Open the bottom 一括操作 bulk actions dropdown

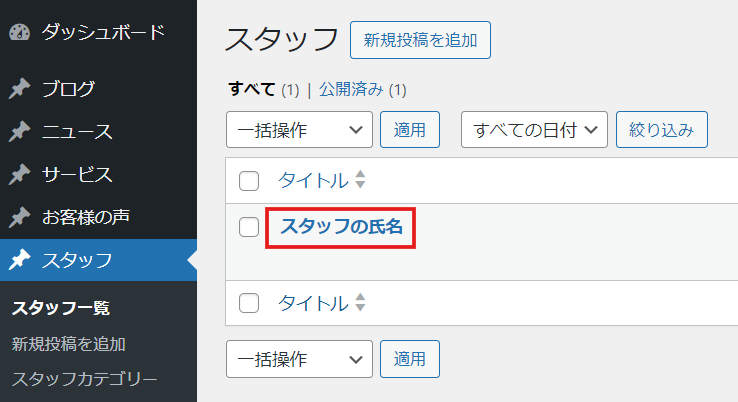click(299, 359)
